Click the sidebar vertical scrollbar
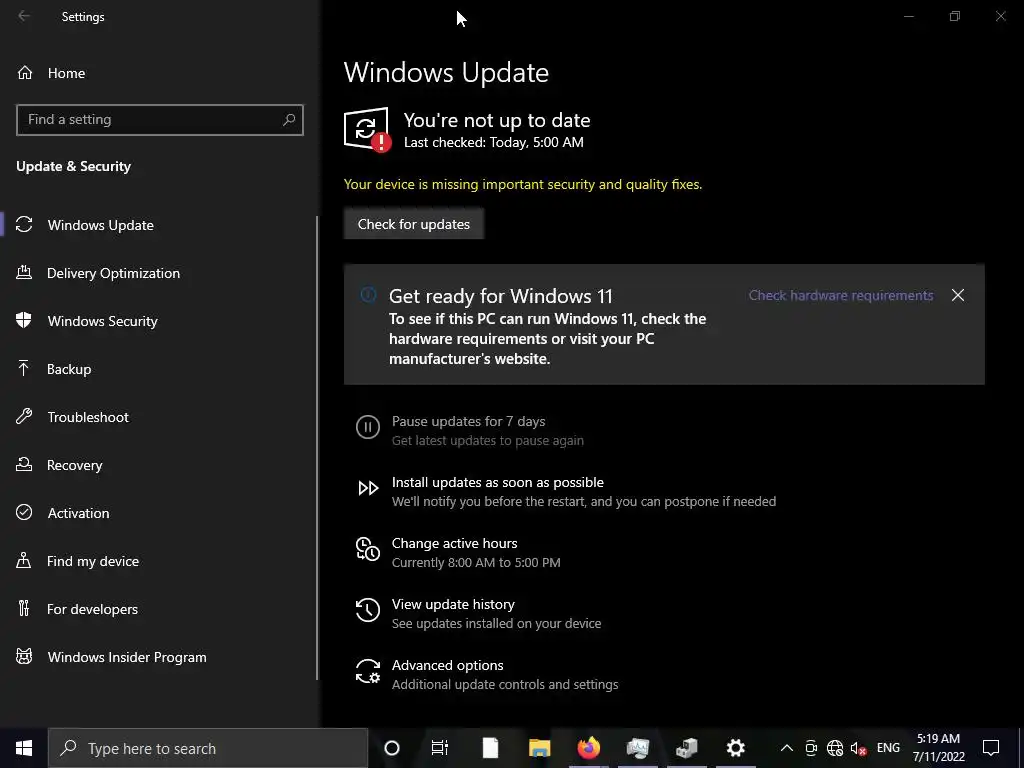This screenshot has height=768, width=1024. [x=317, y=448]
